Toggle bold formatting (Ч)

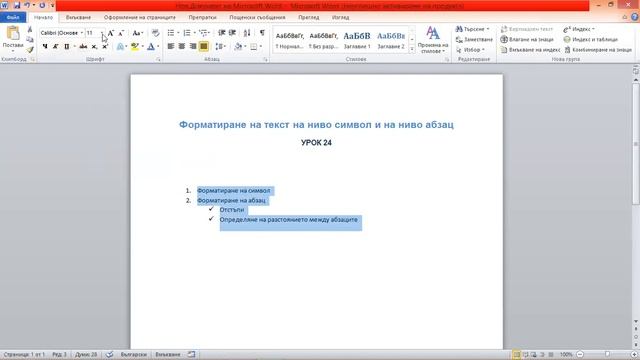(x=45, y=47)
